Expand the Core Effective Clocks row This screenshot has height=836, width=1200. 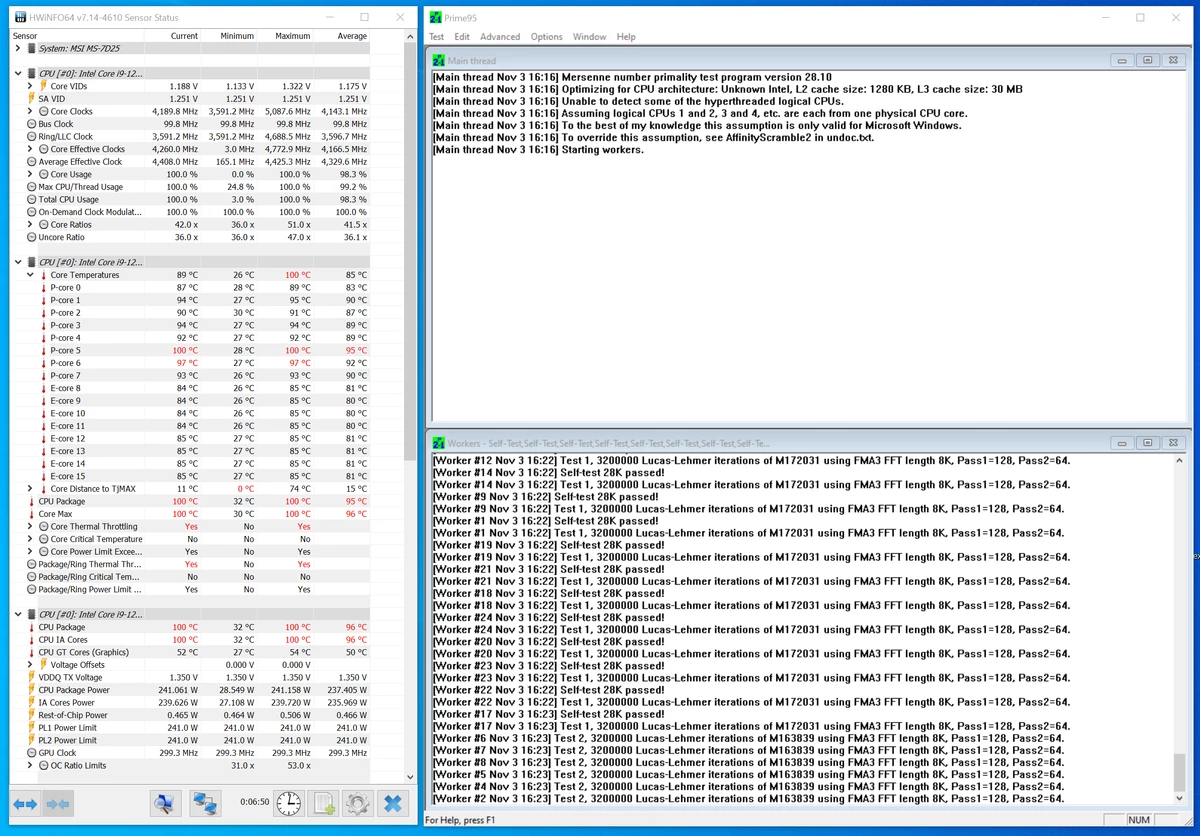pos(30,149)
